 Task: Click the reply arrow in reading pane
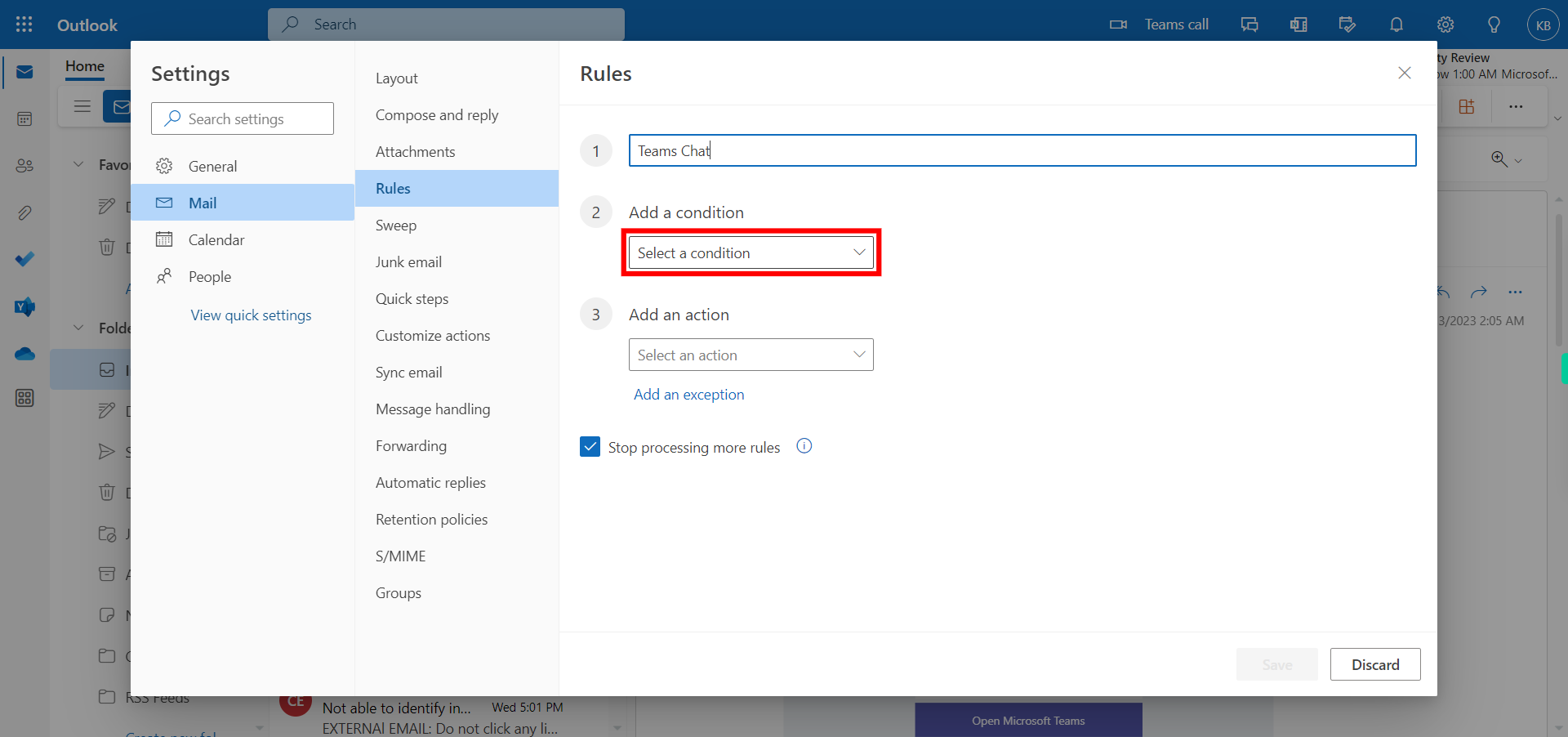1444,292
